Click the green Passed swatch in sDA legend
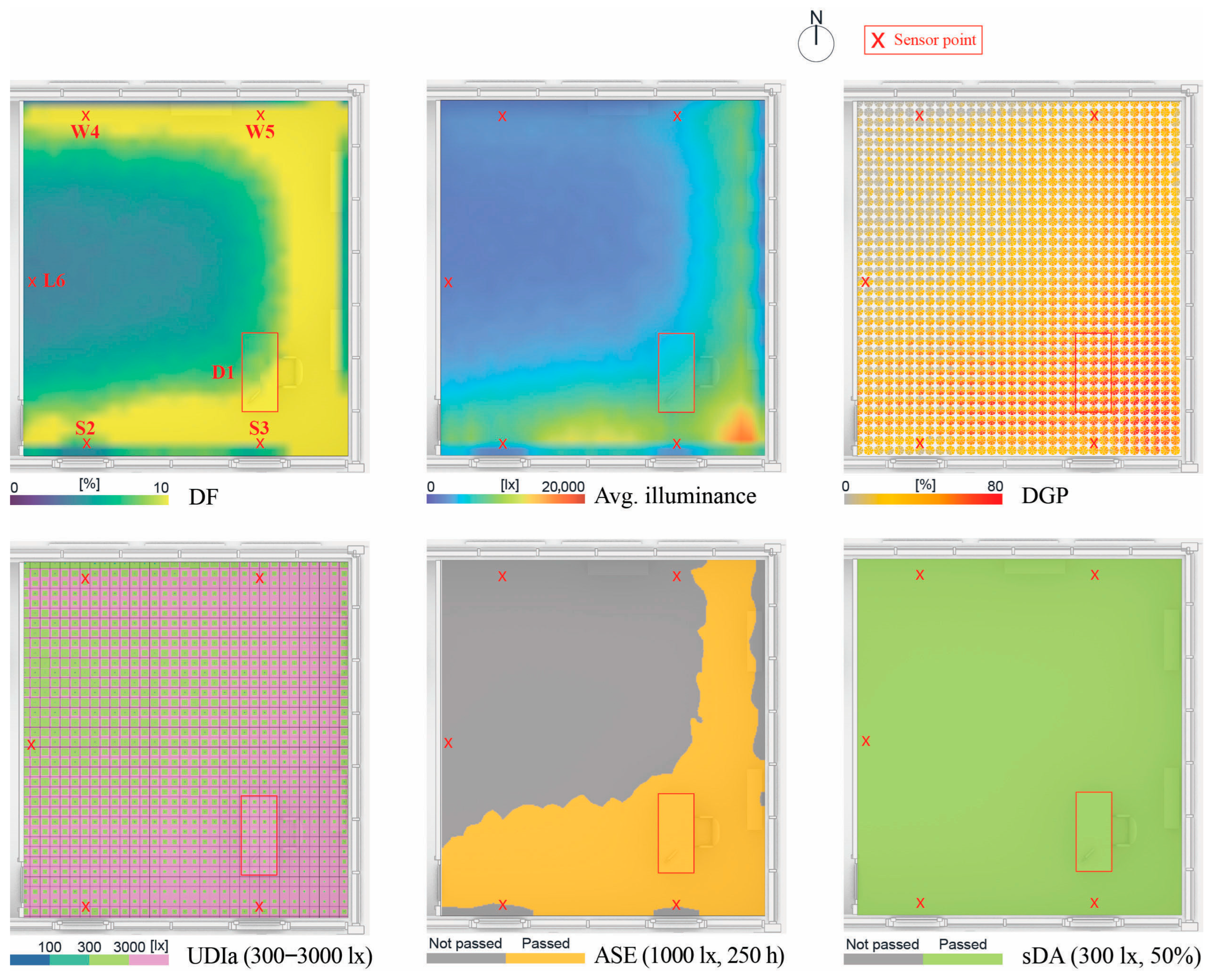Viewport: 1212px width, 980px height. 962,958
